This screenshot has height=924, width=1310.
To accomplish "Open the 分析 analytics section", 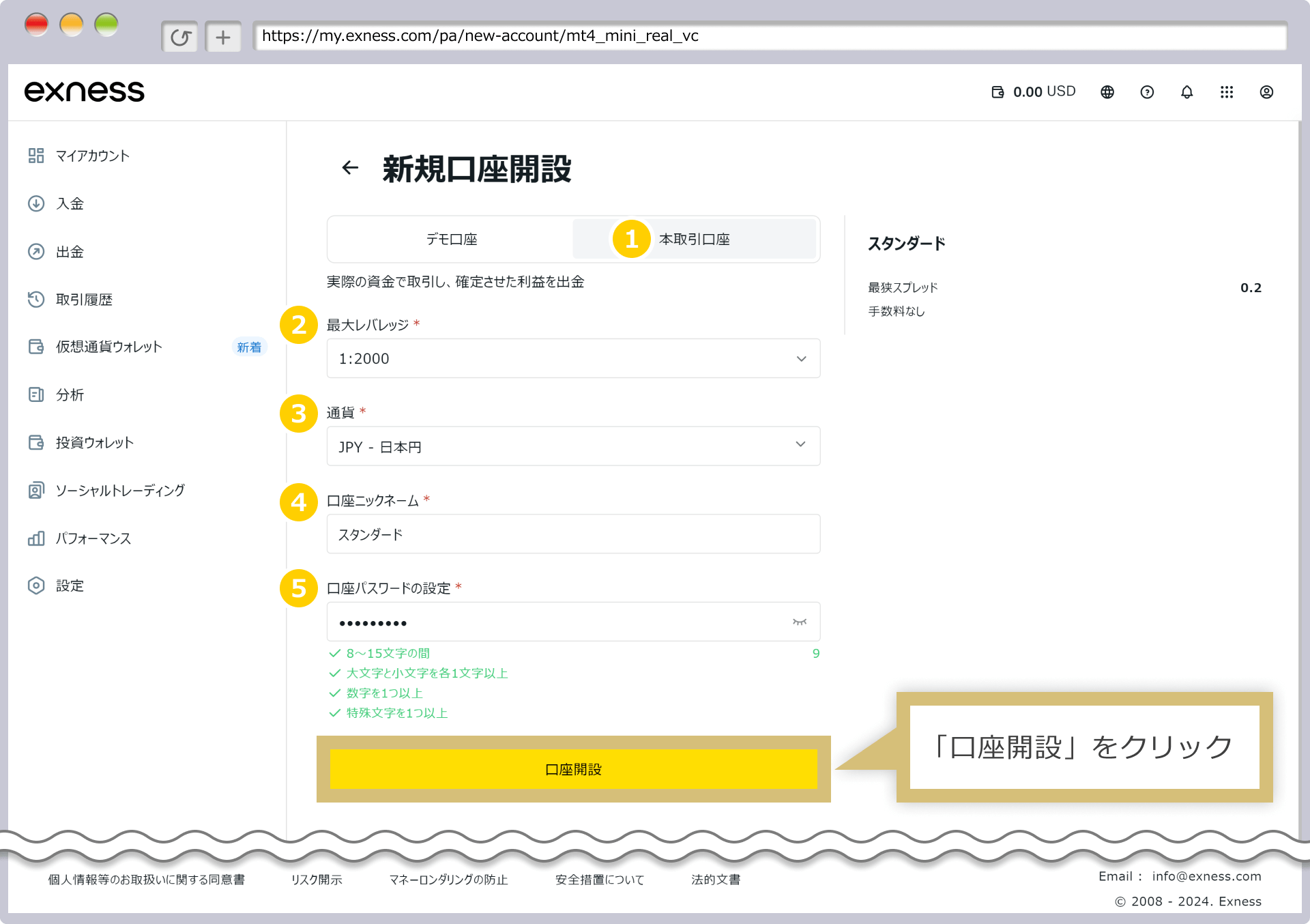I will 69,394.
